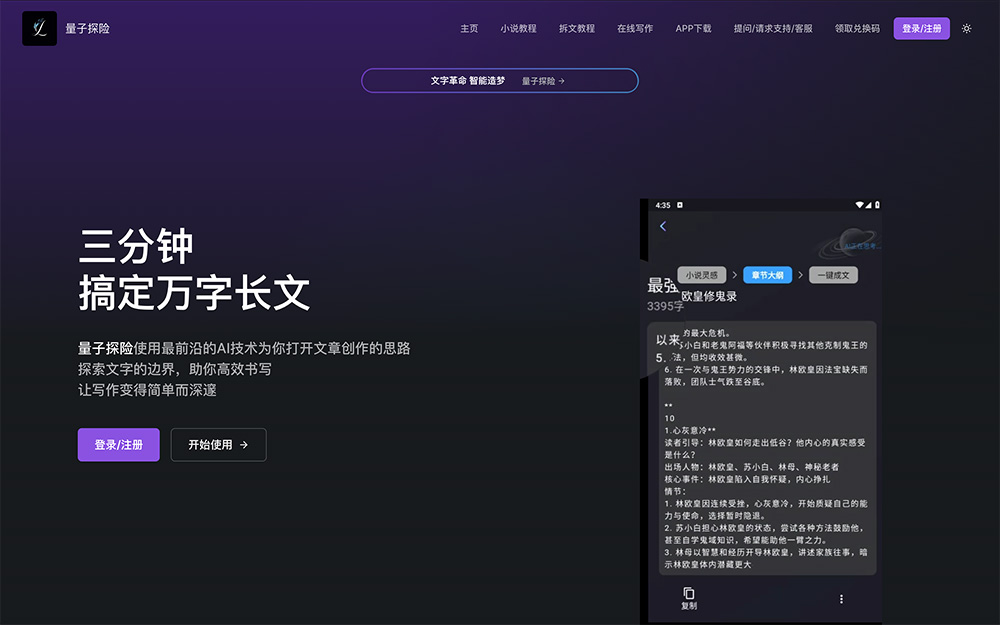Select the 一键成文 workflow step
Screen dimensions: 1000x625
click(x=836, y=274)
